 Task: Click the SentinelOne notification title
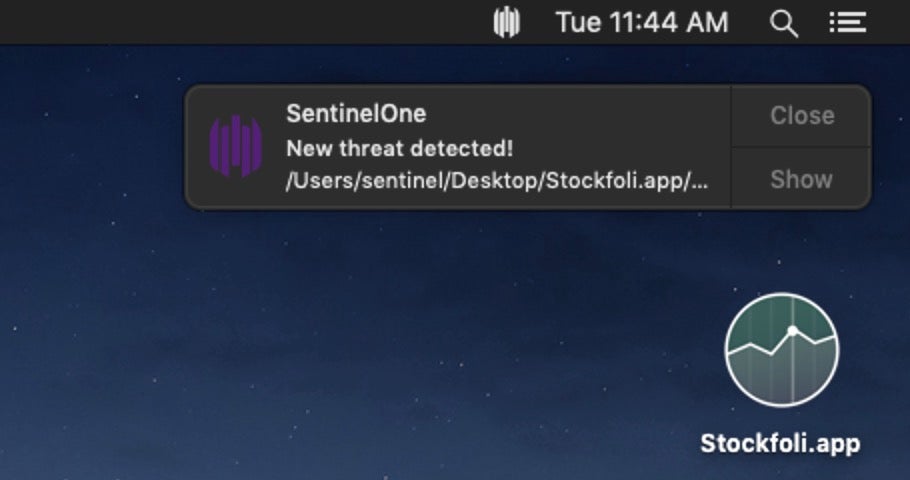coord(355,114)
